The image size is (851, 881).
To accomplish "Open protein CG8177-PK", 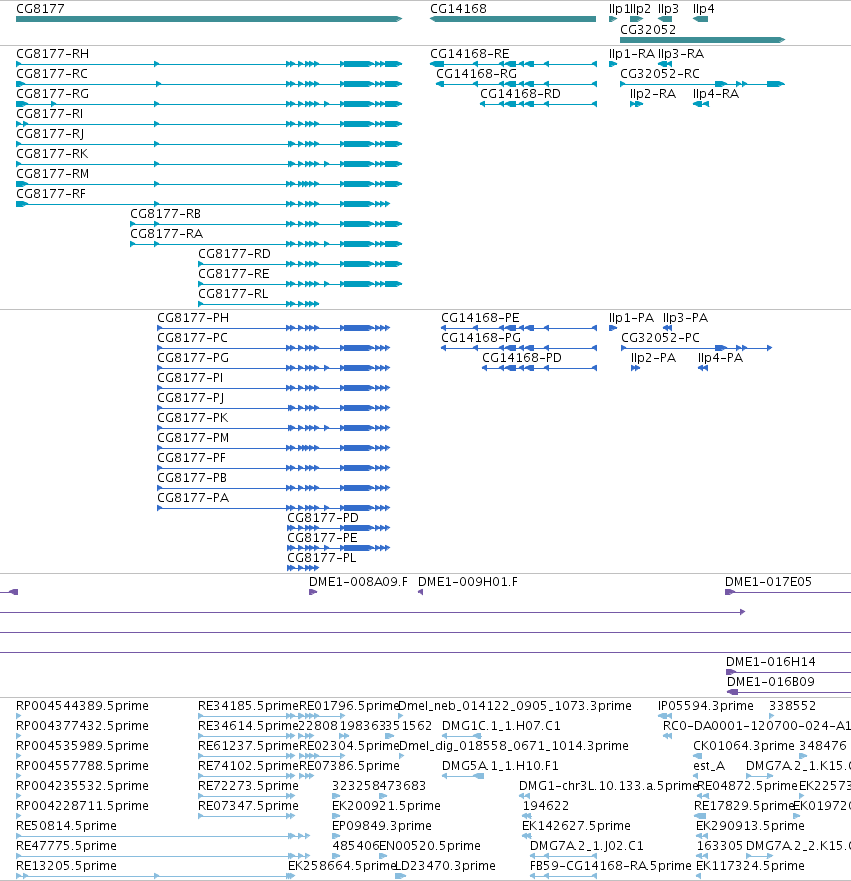I will pos(193,418).
